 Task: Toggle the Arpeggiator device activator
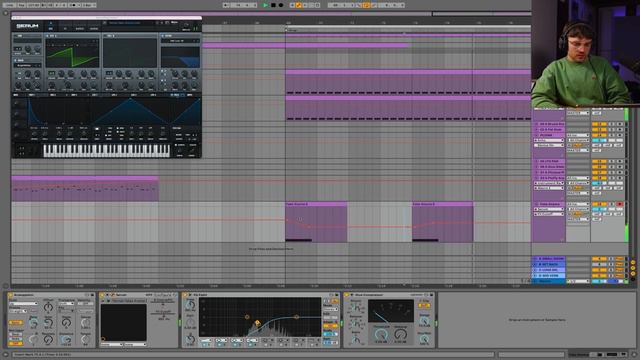11,295
